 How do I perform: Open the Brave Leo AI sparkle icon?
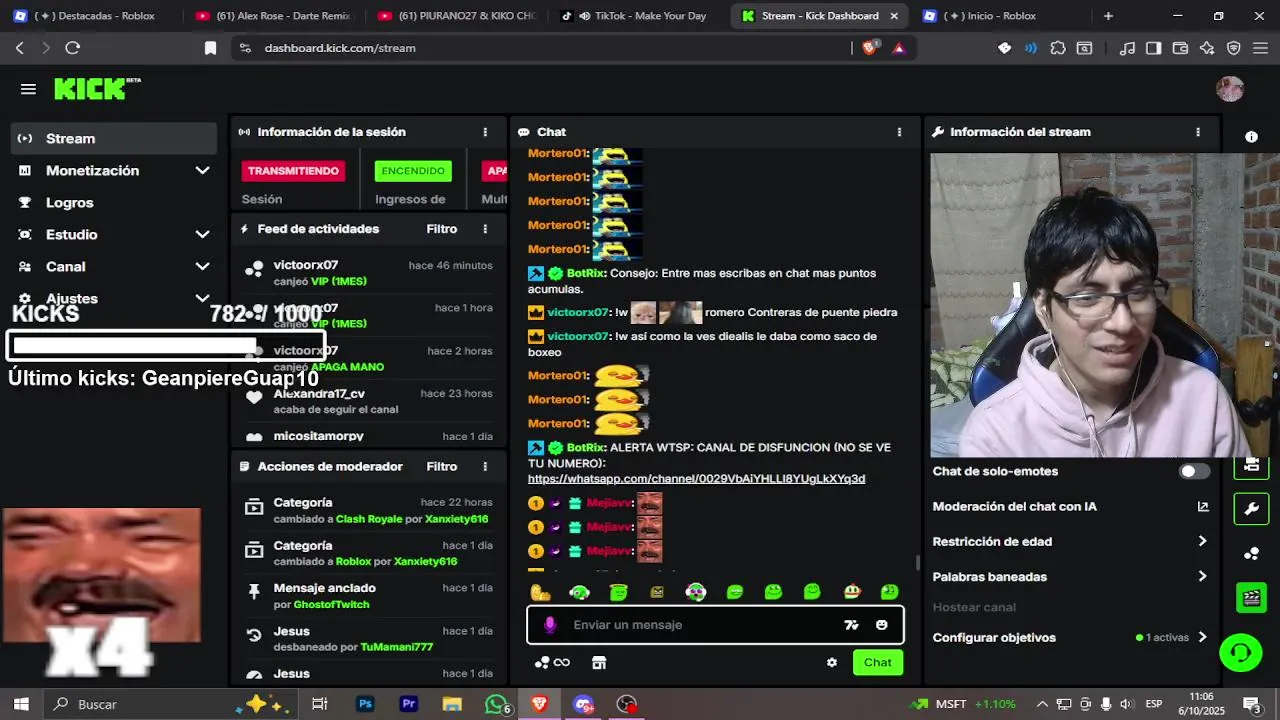tap(1207, 48)
